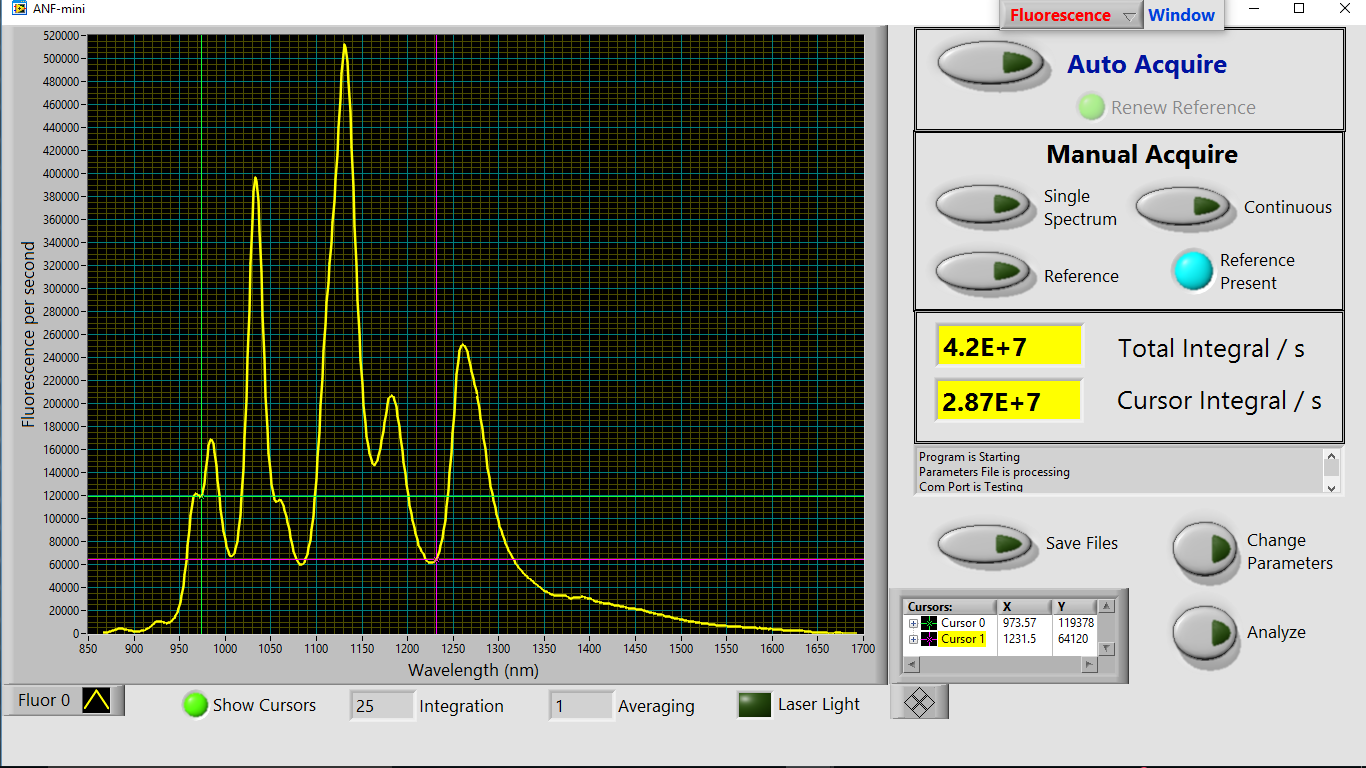The height and width of the screenshot is (768, 1366).
Task: Toggle the Laser Light indicator
Action: [x=754, y=705]
